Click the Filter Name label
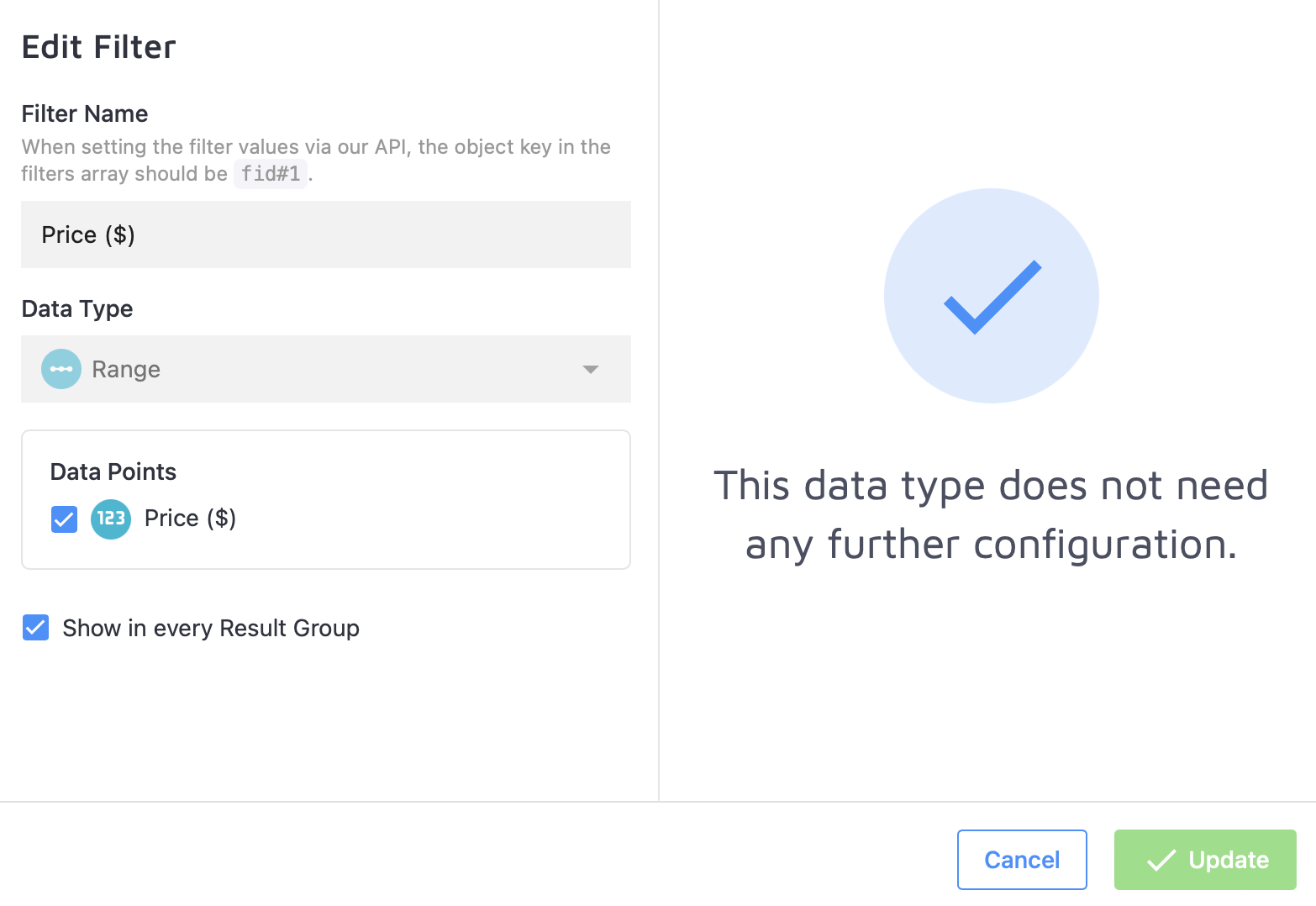Screen dimensions: 1316x906 coord(85,113)
